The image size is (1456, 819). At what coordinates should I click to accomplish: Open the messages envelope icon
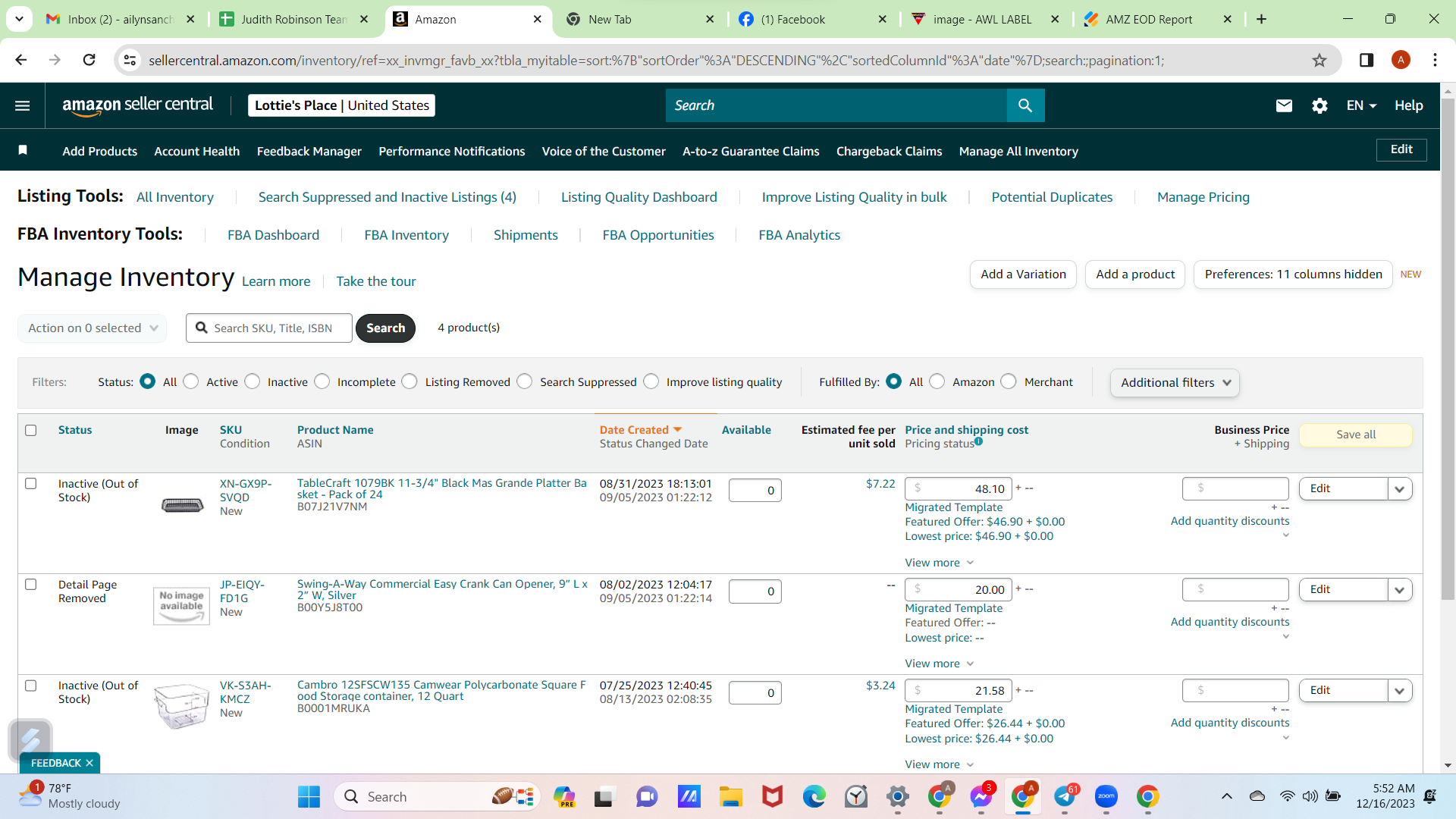point(1284,105)
